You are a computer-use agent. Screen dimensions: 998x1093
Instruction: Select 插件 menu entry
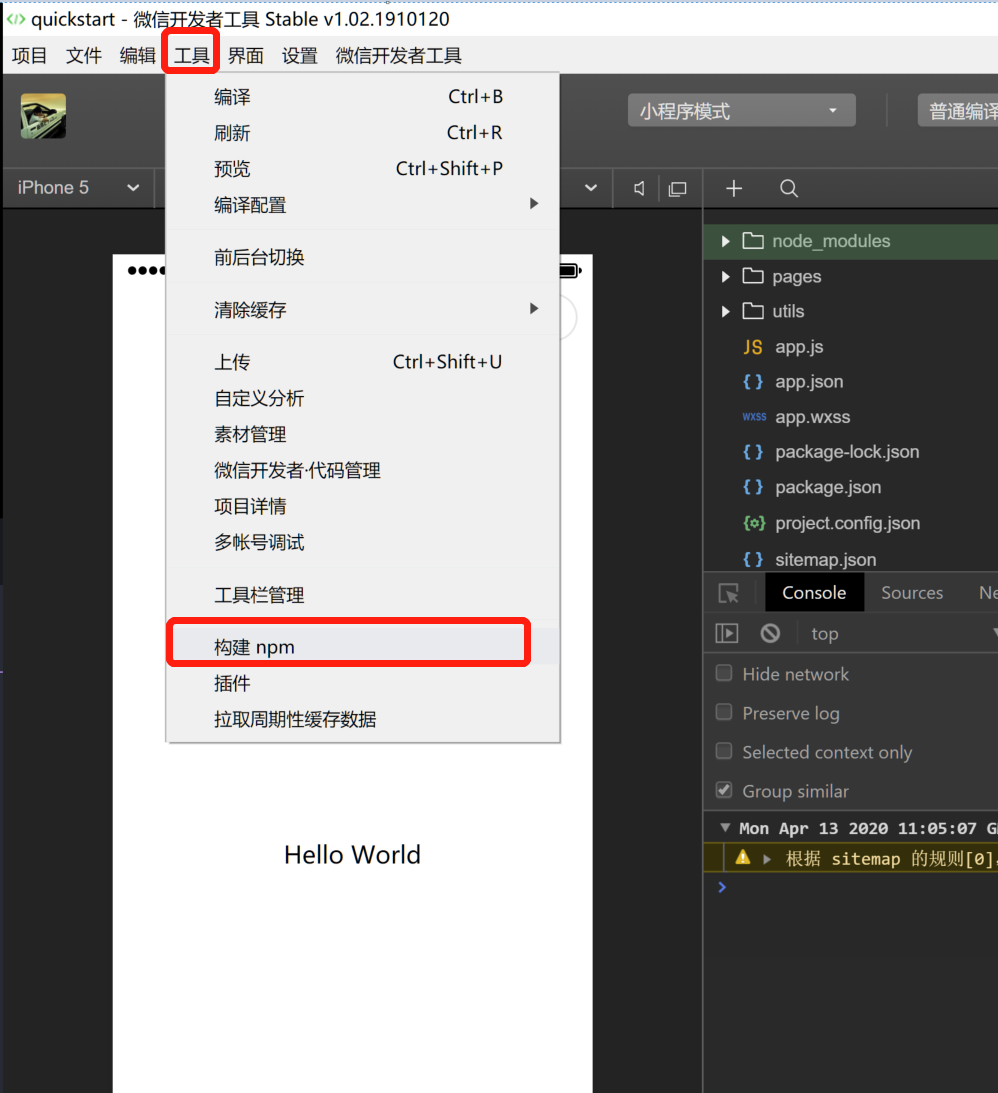[x=362, y=683]
